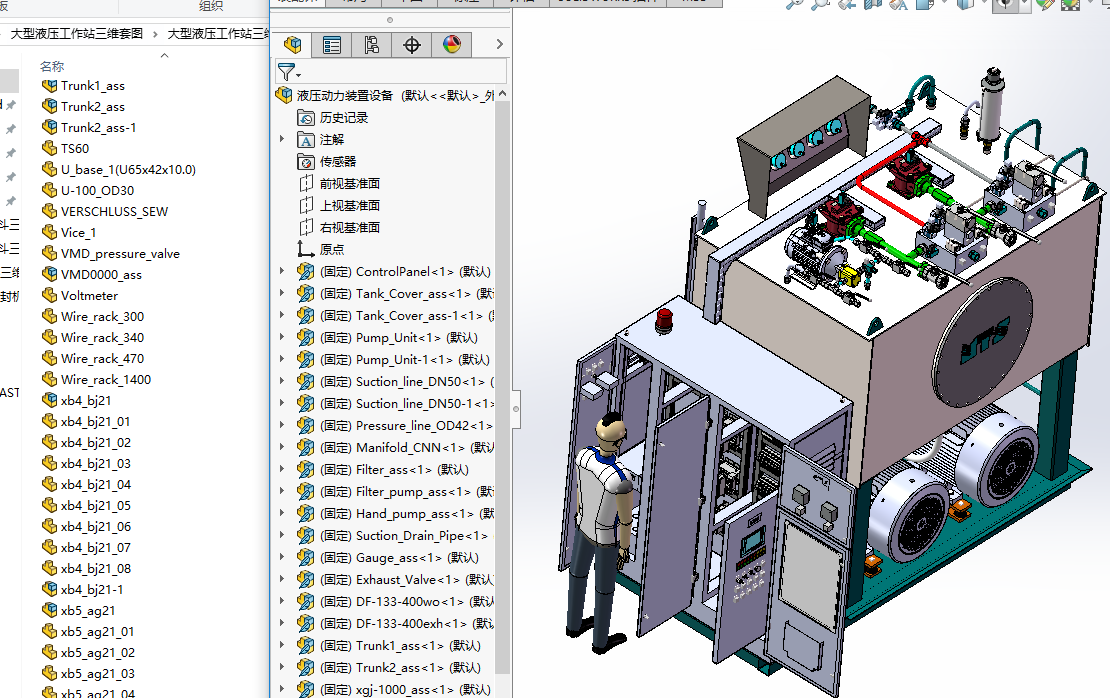1110x698 pixels.
Task: Expand the Gauge_ass<1> component
Action: [282, 557]
